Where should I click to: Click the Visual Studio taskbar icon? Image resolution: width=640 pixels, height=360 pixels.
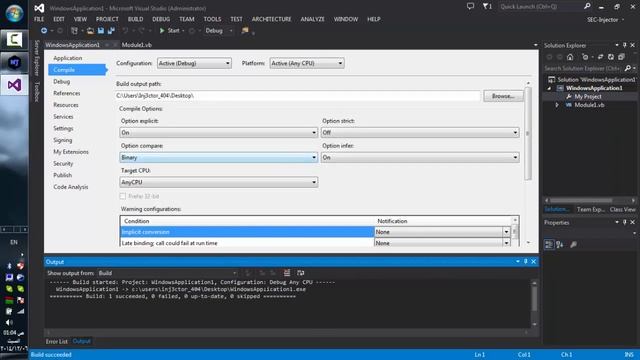pyautogui.click(x=14, y=85)
